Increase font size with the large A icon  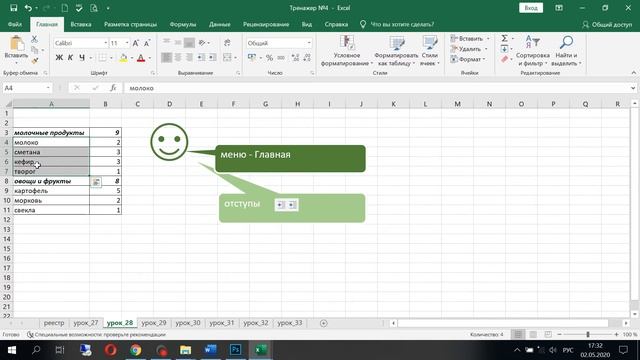point(136,43)
